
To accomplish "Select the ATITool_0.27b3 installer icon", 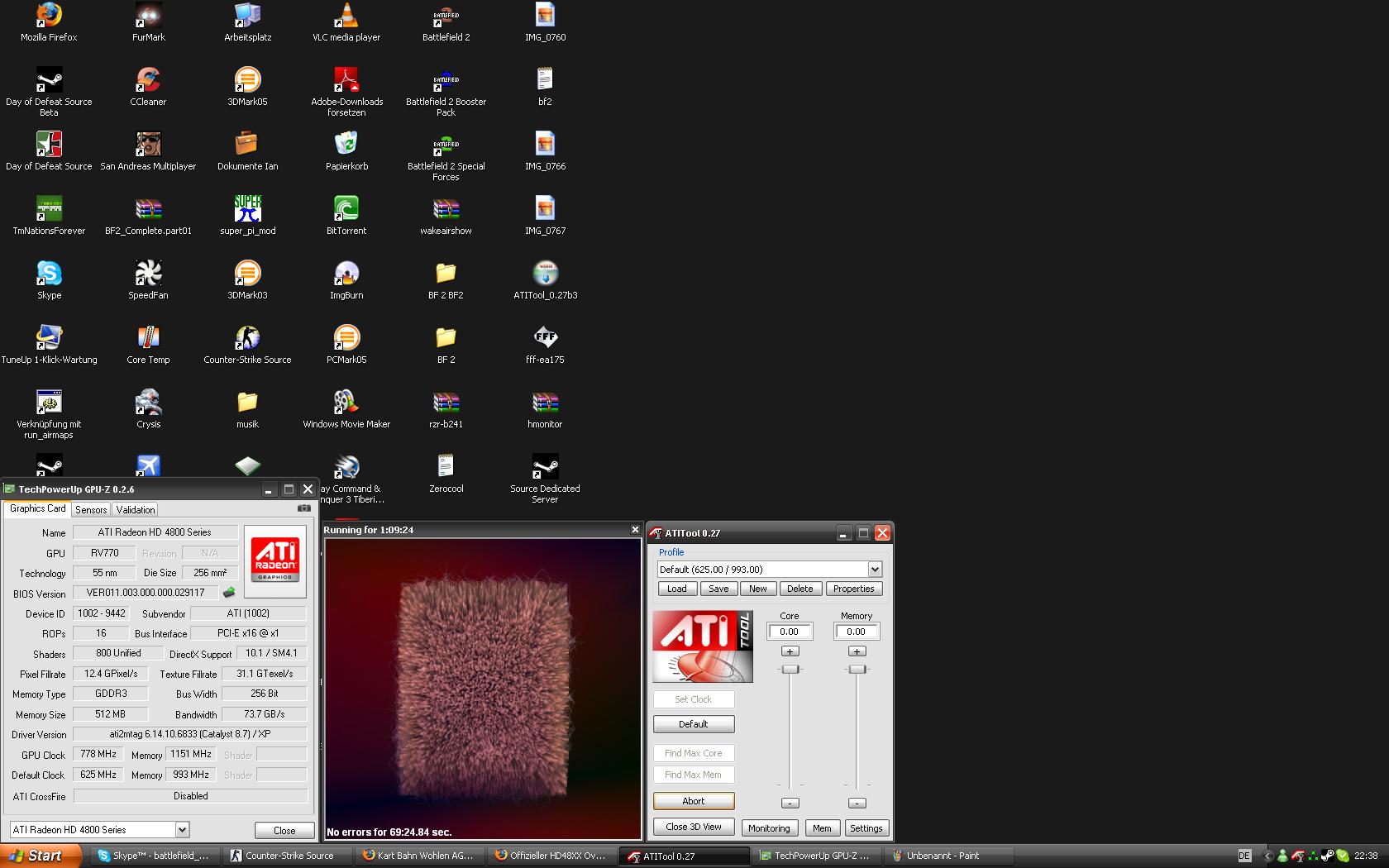I will click(x=545, y=280).
